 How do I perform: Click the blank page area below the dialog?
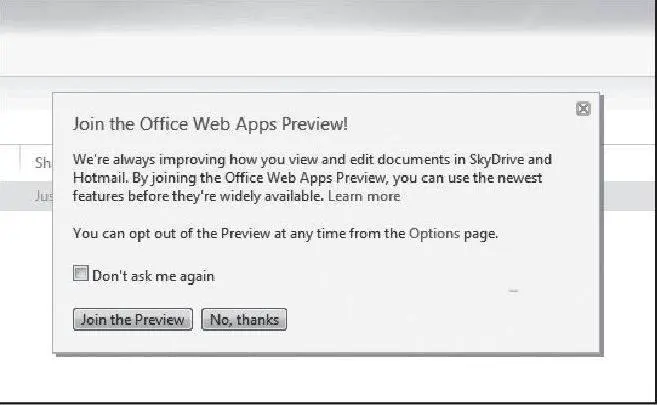pyautogui.click(x=328, y=378)
